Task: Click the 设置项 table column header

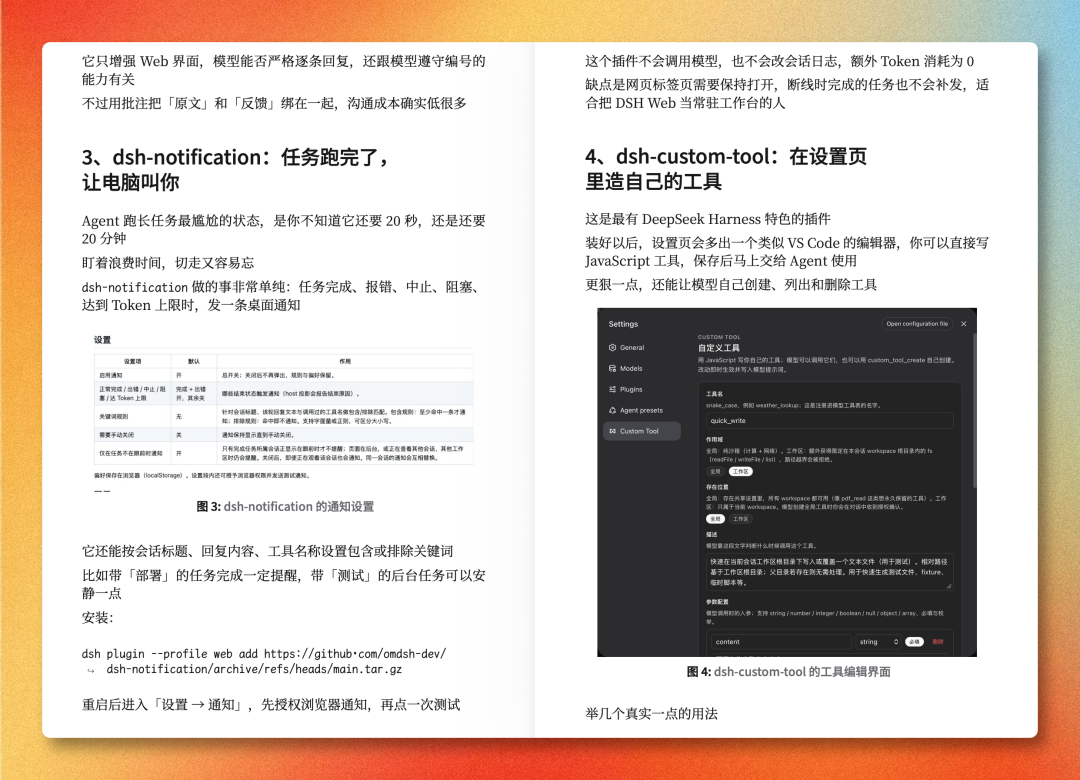Action: pyautogui.click(x=132, y=361)
